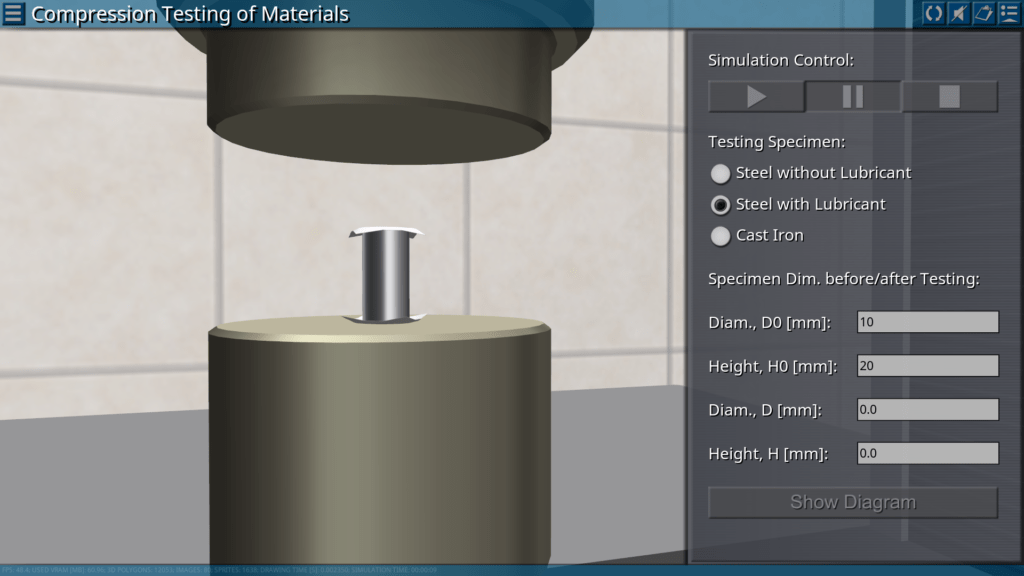The image size is (1024, 576).
Task: Focus the Height, H result field
Action: pyautogui.click(x=927, y=454)
